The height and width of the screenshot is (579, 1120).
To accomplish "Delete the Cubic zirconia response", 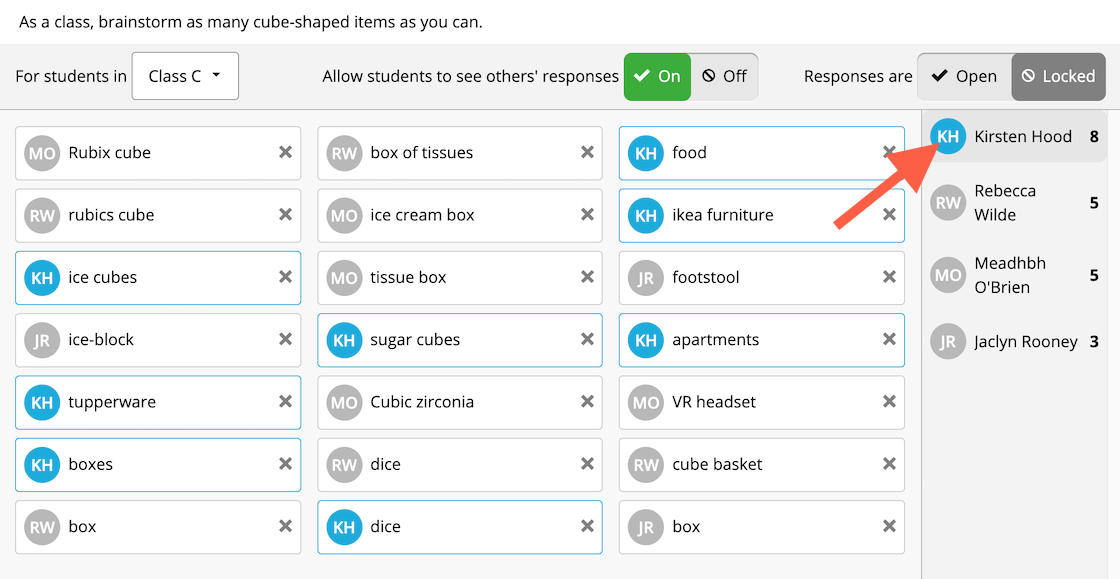I will pos(587,401).
